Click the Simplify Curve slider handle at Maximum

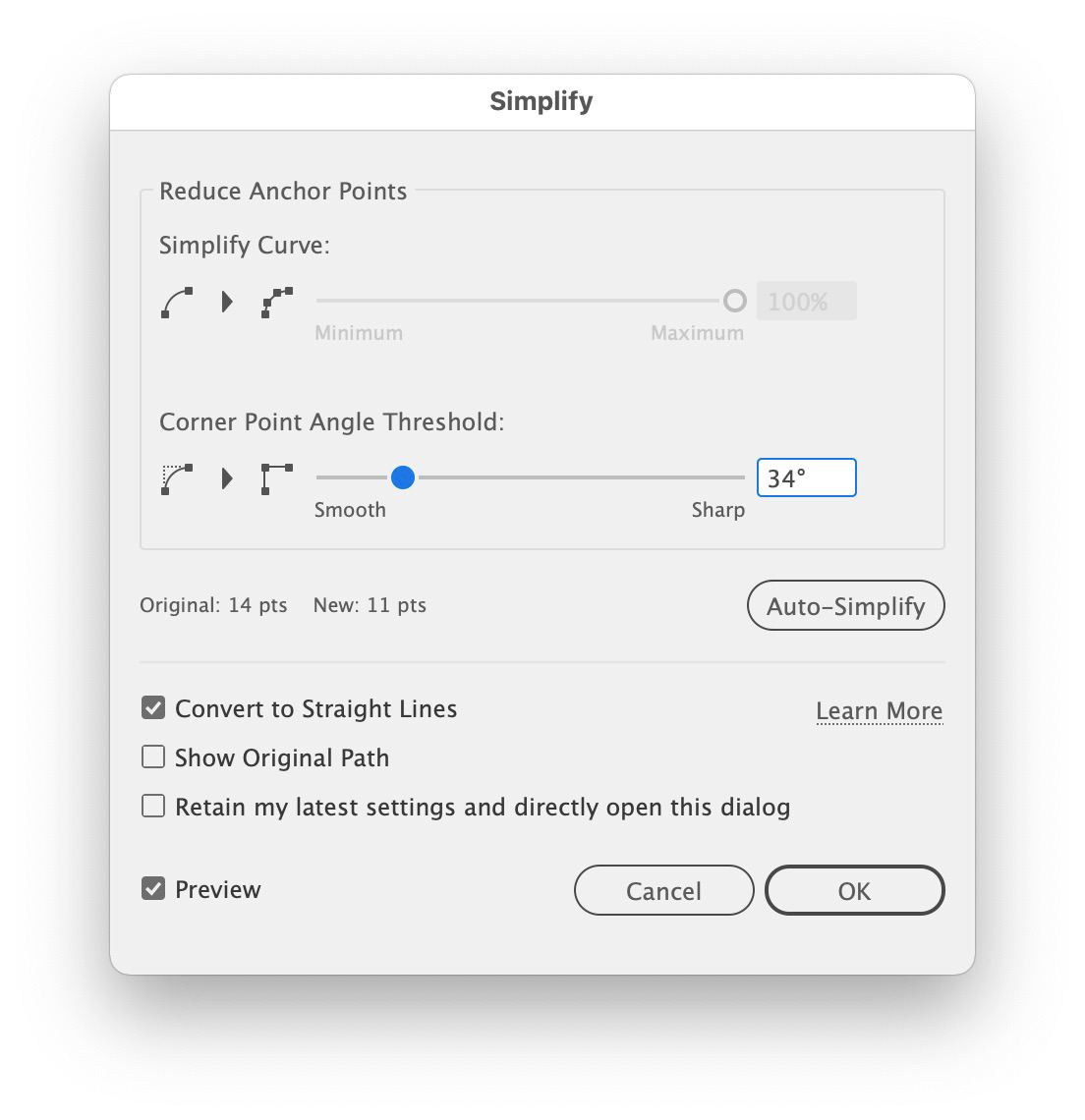(735, 301)
